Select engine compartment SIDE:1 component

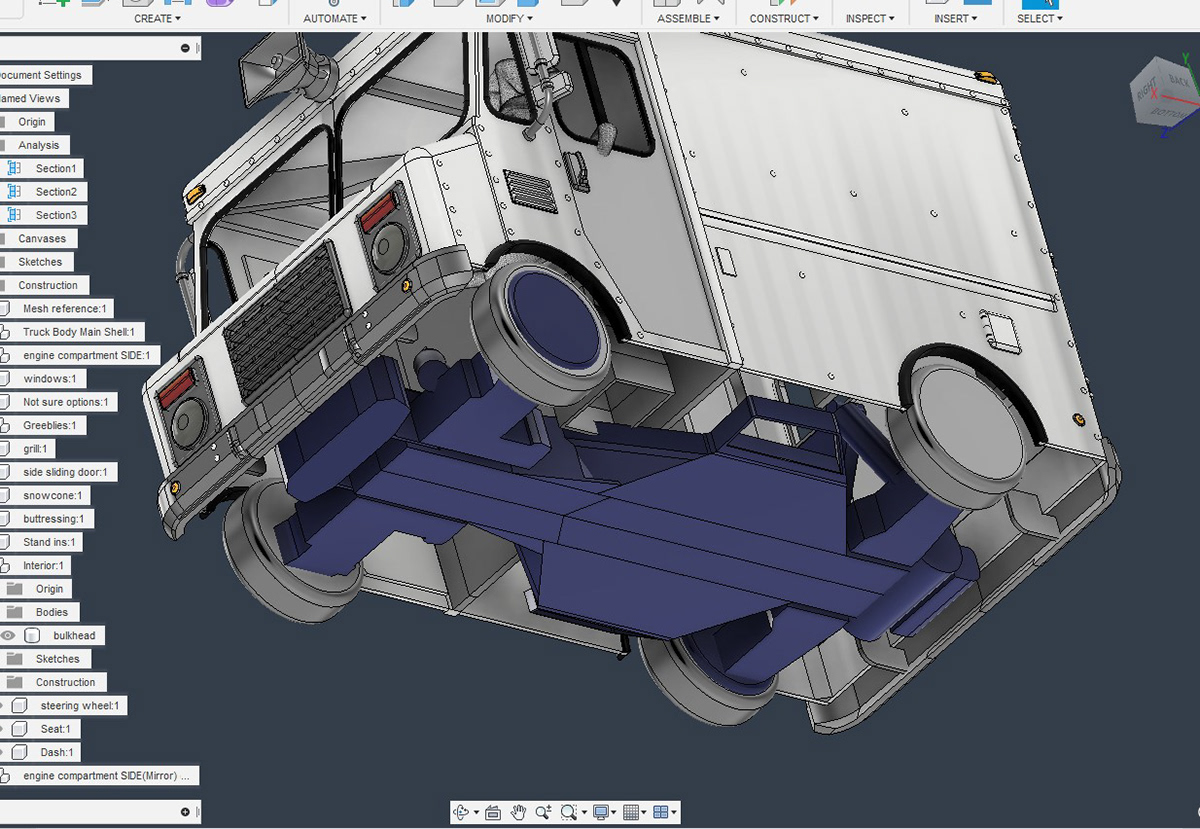[x=80, y=355]
